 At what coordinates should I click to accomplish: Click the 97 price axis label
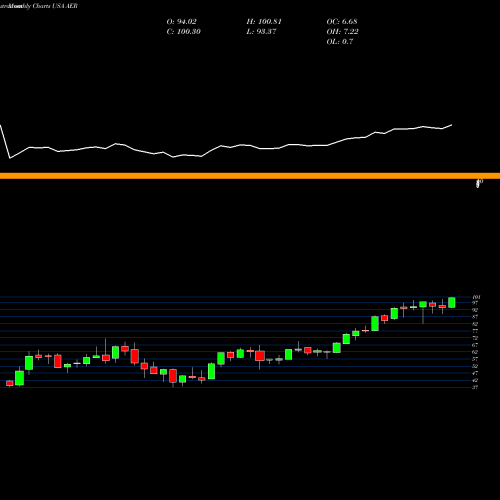coord(475,303)
